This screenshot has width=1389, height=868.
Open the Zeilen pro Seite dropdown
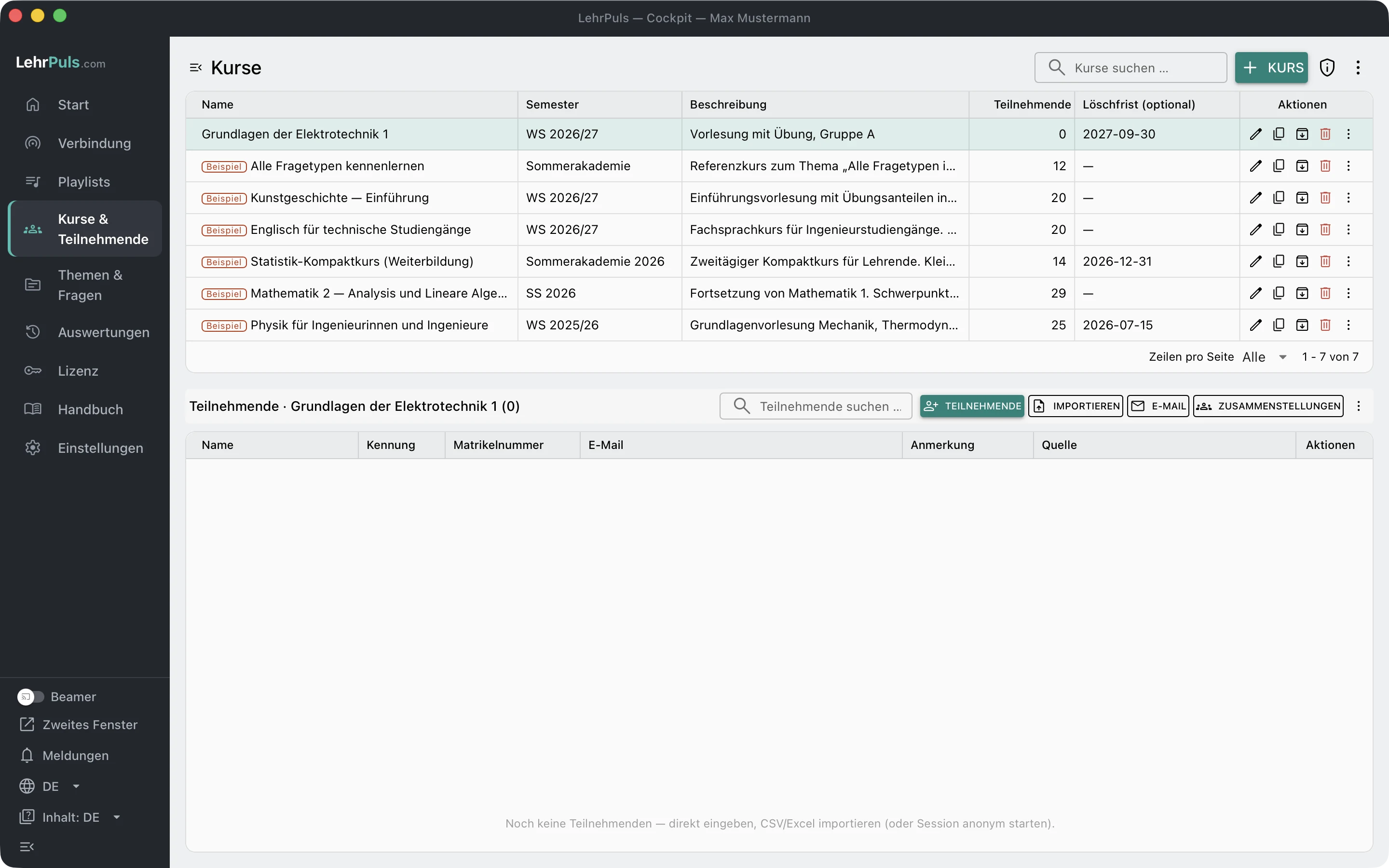[x=1265, y=357]
